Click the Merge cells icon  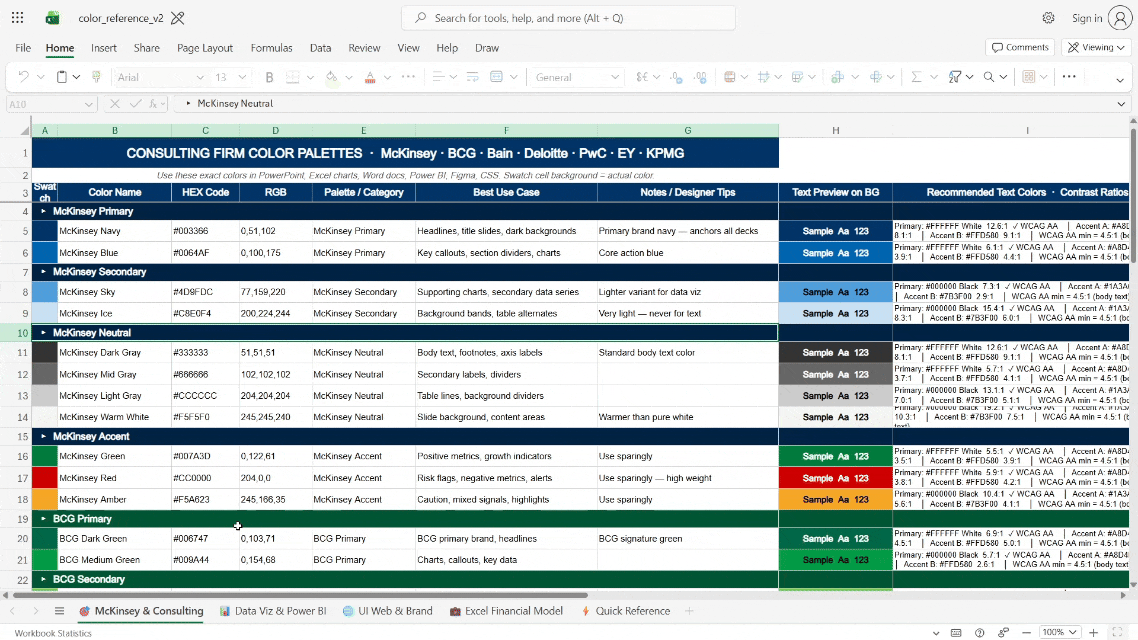[x=496, y=77]
